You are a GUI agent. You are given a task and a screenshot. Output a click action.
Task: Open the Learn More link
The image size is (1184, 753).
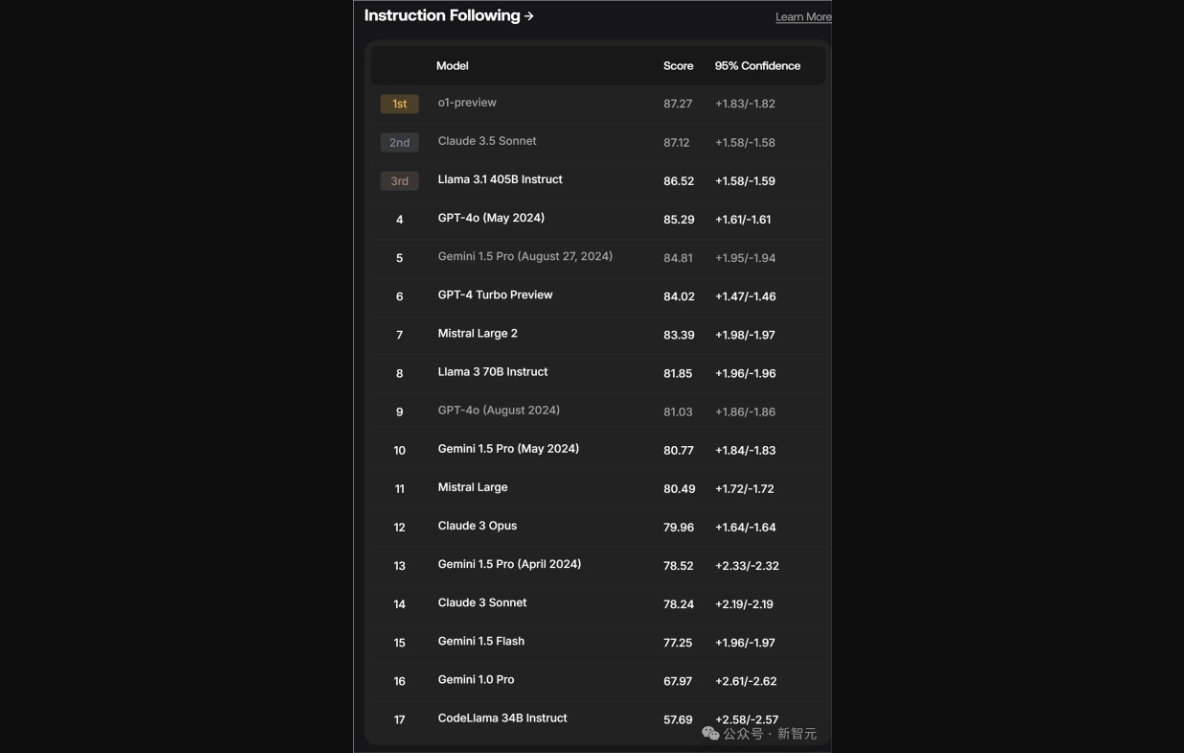click(x=803, y=17)
